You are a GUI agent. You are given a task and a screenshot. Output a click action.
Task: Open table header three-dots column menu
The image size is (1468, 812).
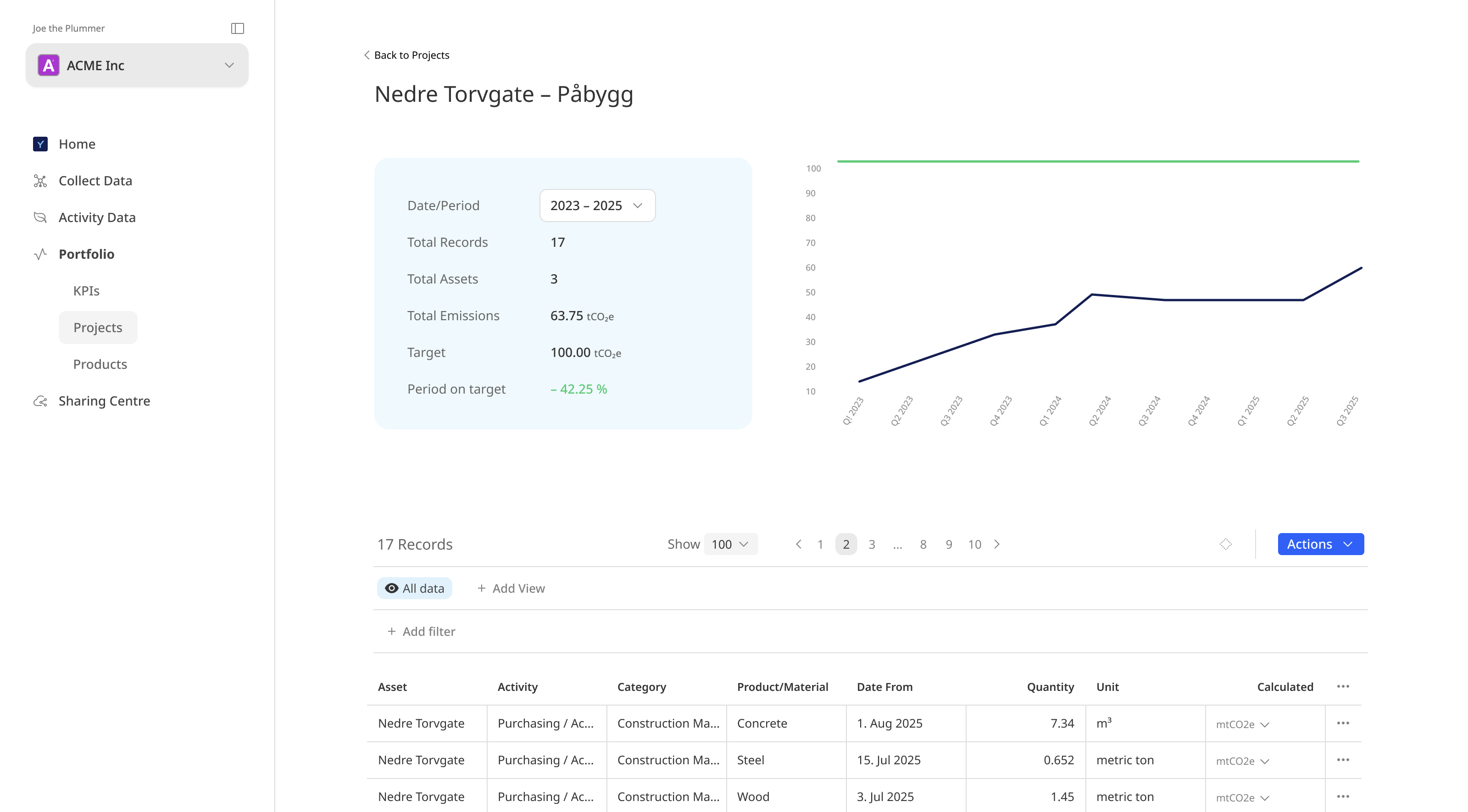(1343, 687)
